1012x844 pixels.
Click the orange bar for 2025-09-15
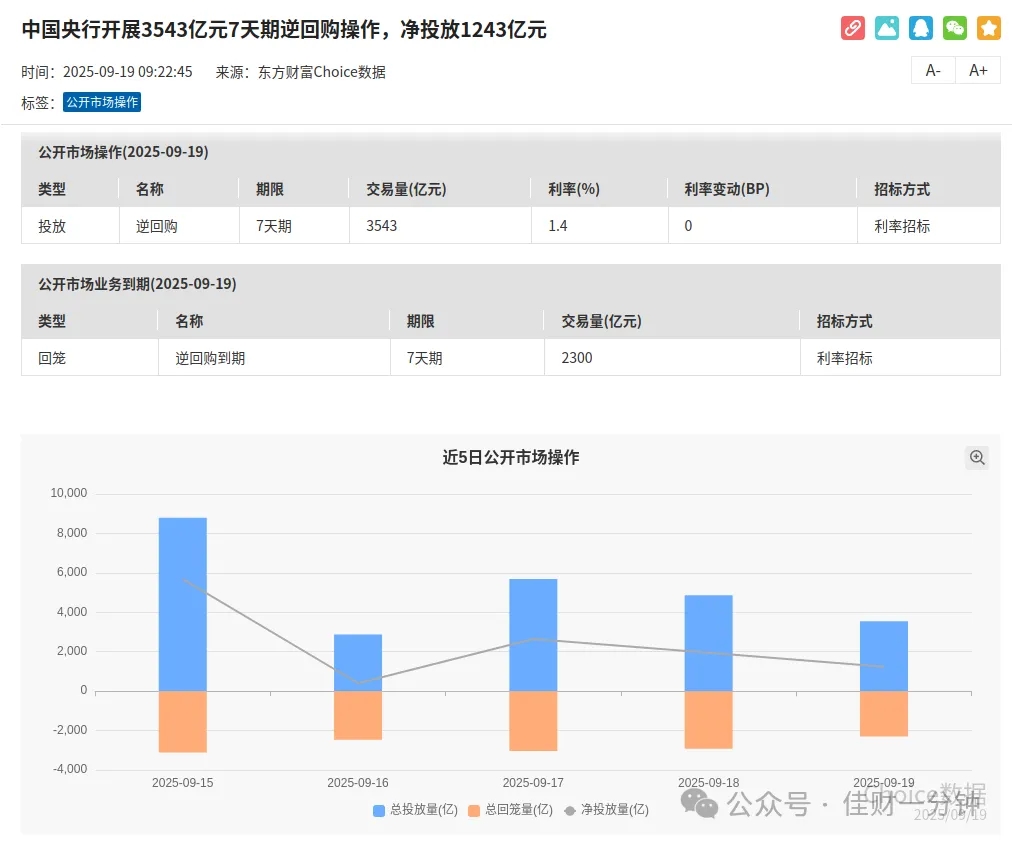[x=183, y=721]
